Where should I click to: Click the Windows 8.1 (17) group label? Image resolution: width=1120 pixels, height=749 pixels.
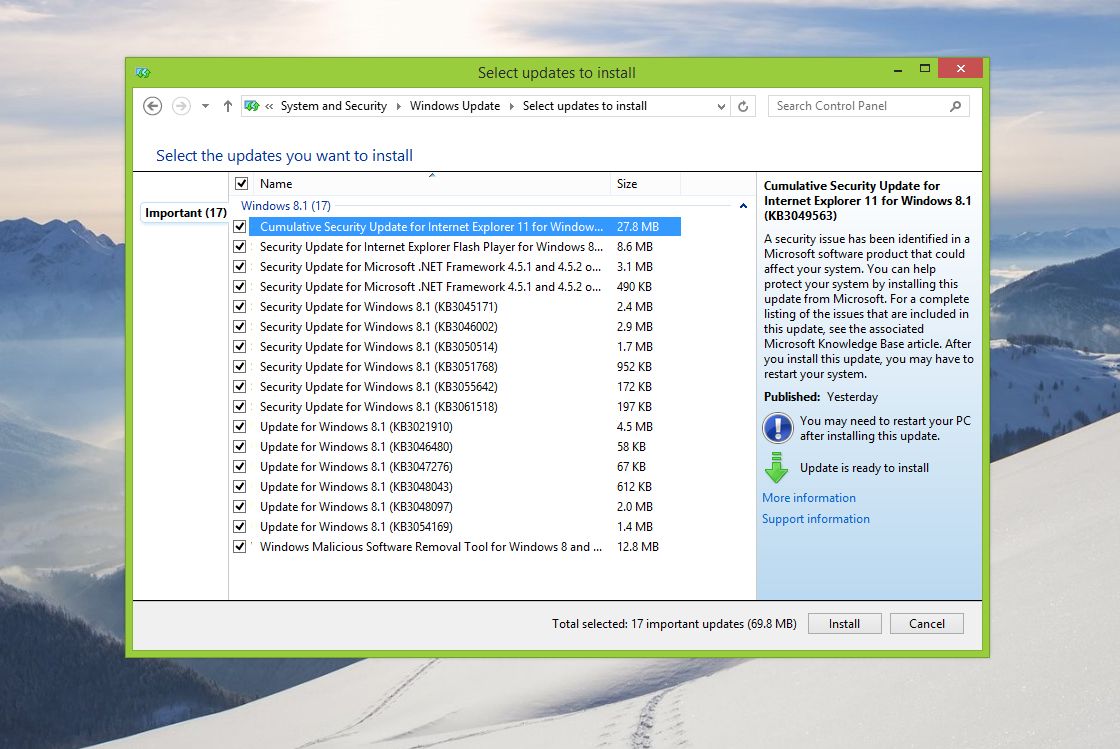click(x=286, y=206)
